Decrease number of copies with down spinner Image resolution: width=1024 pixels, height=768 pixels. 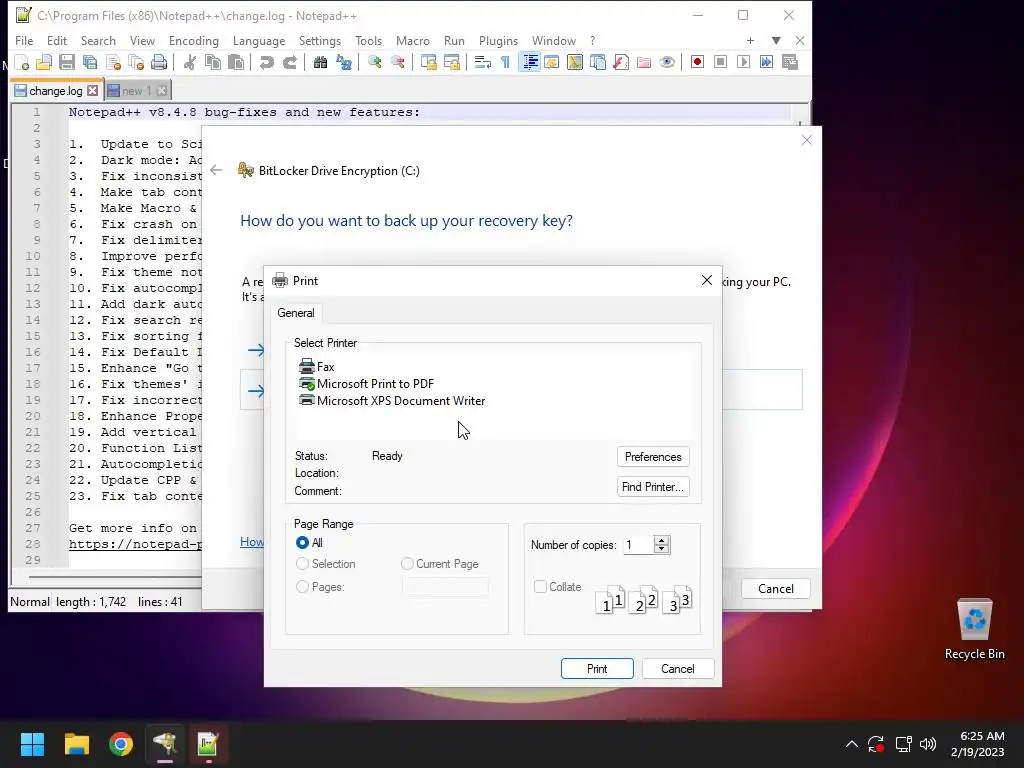(662, 549)
